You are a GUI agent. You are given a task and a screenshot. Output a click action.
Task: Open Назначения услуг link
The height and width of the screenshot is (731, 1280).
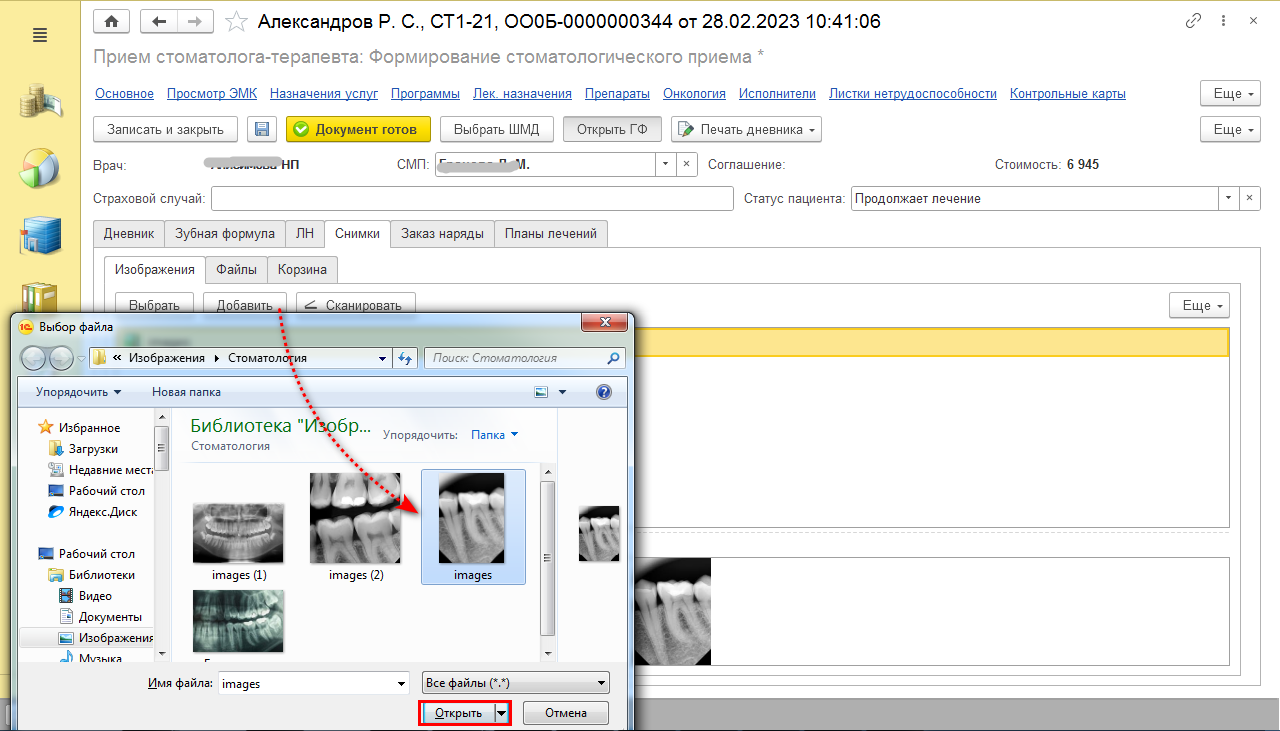point(324,94)
